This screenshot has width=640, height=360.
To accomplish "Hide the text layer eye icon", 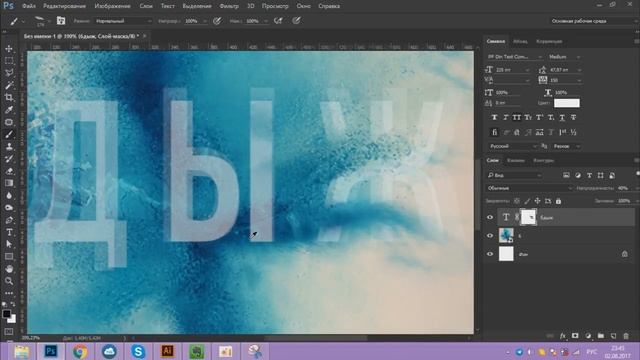I will point(490,218).
